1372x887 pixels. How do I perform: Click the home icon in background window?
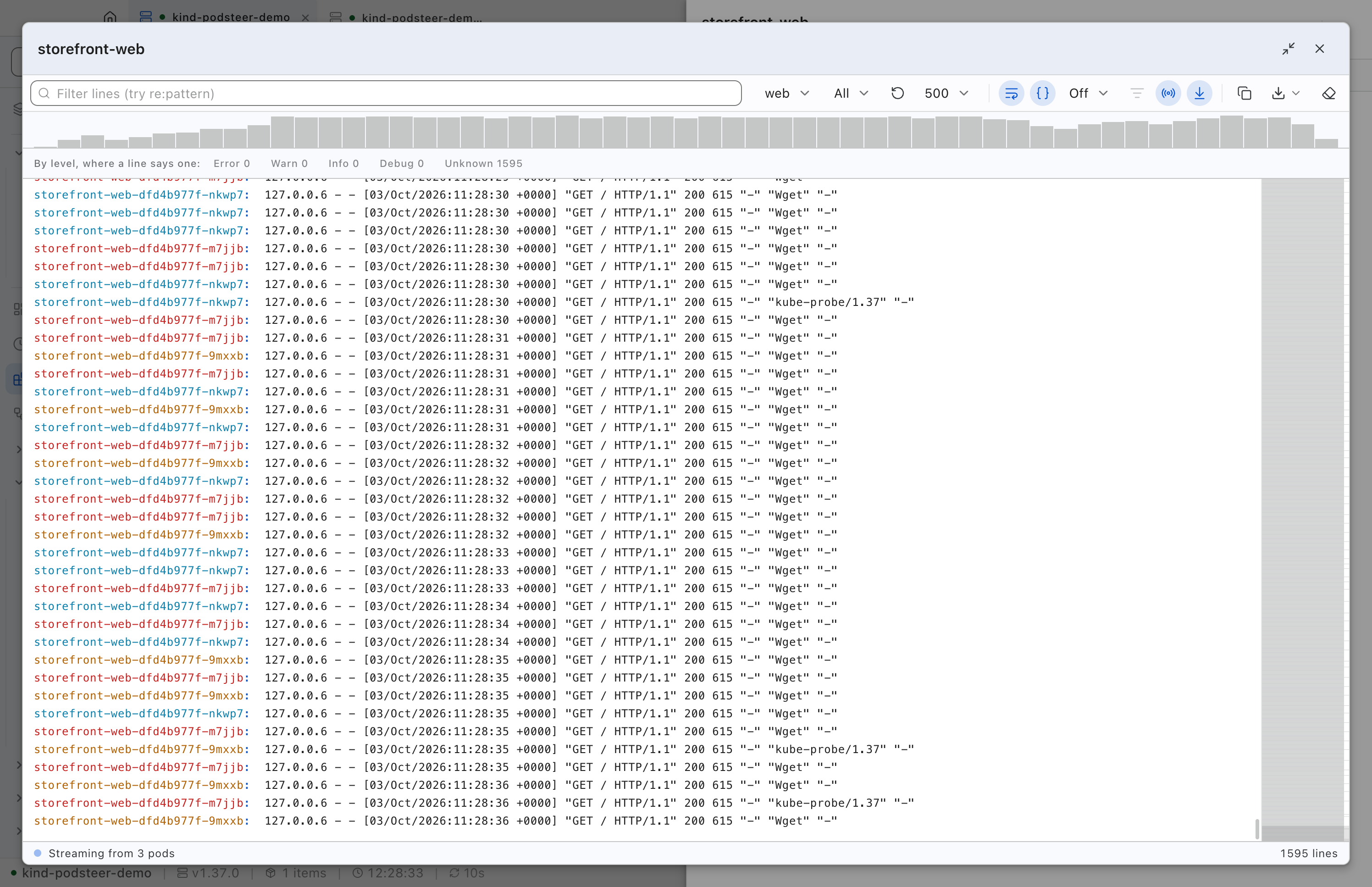click(110, 17)
